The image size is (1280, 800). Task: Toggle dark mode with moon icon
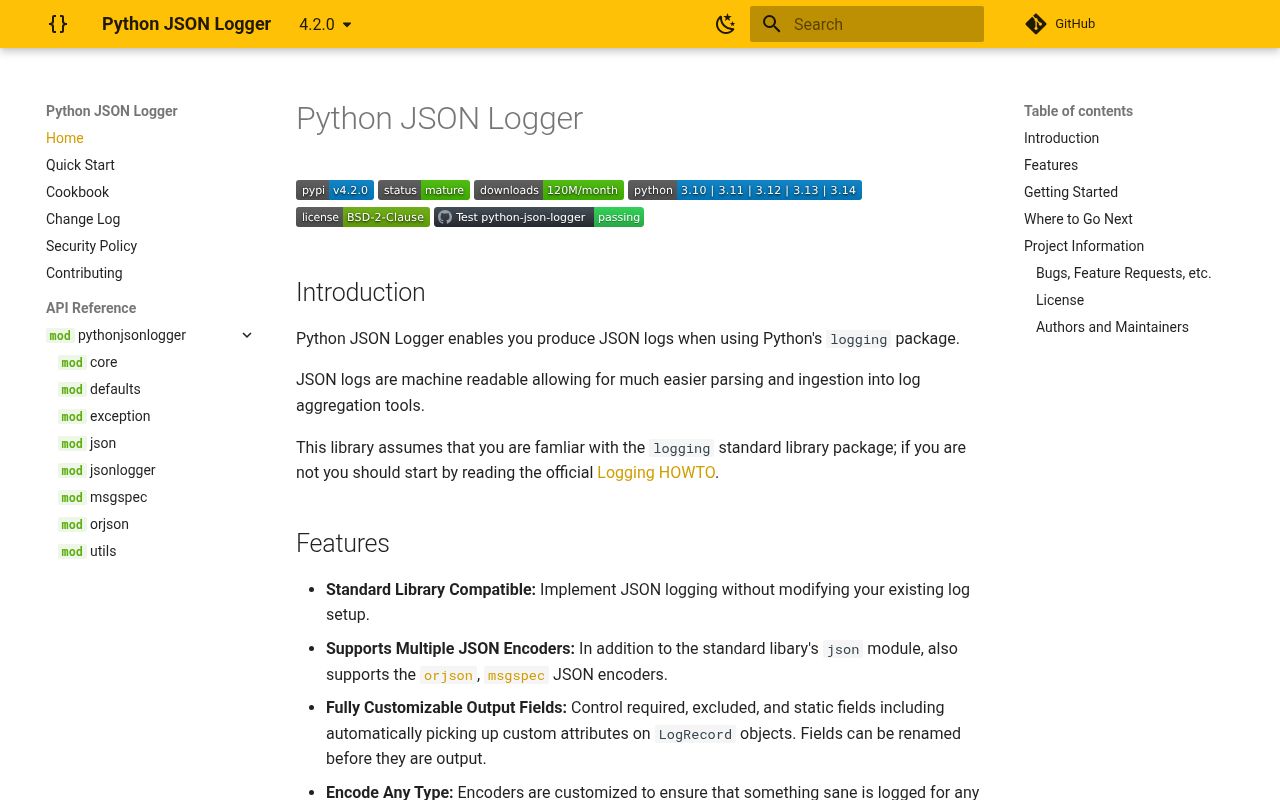[x=726, y=24]
